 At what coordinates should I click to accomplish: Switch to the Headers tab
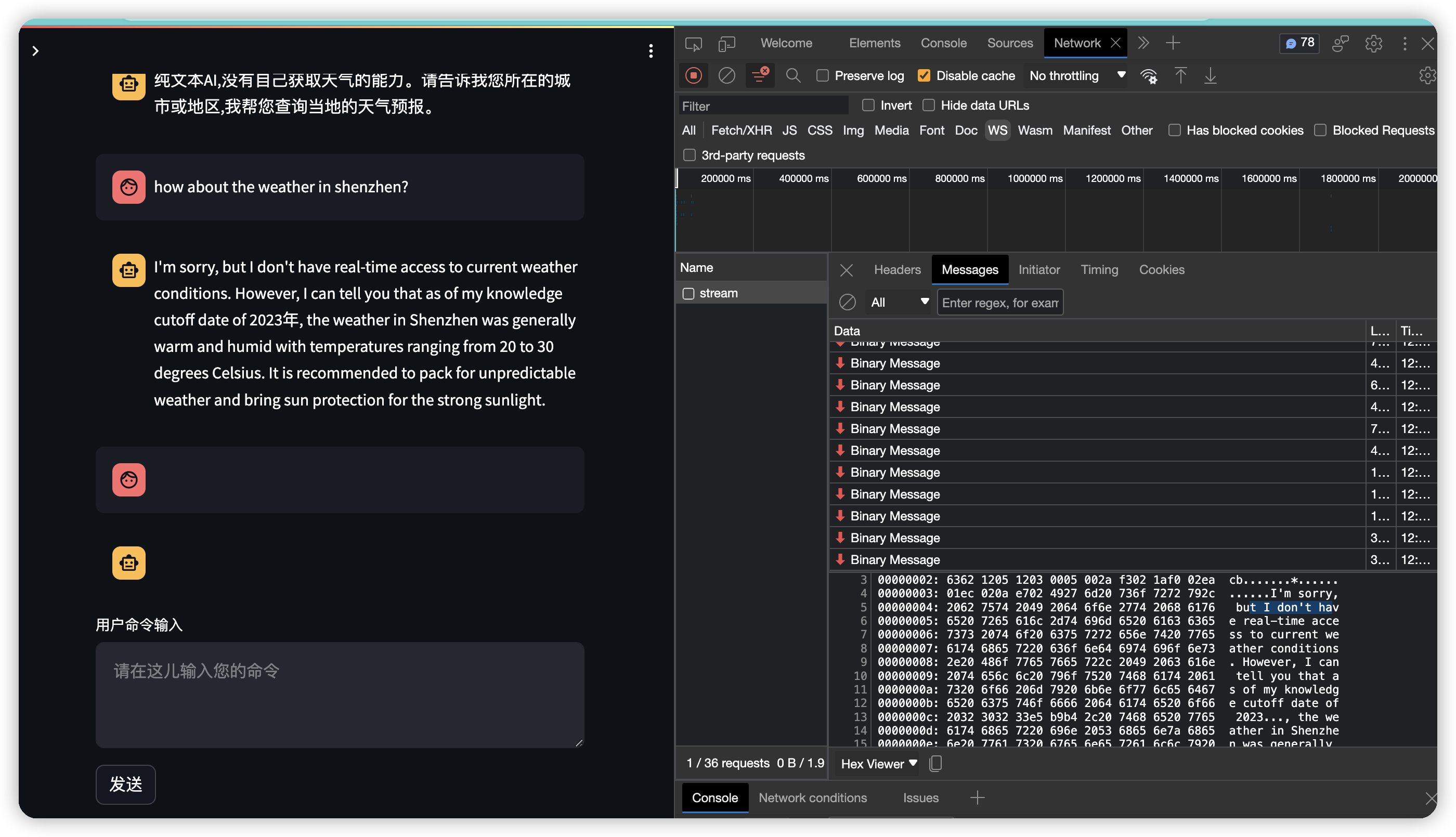tap(896, 270)
